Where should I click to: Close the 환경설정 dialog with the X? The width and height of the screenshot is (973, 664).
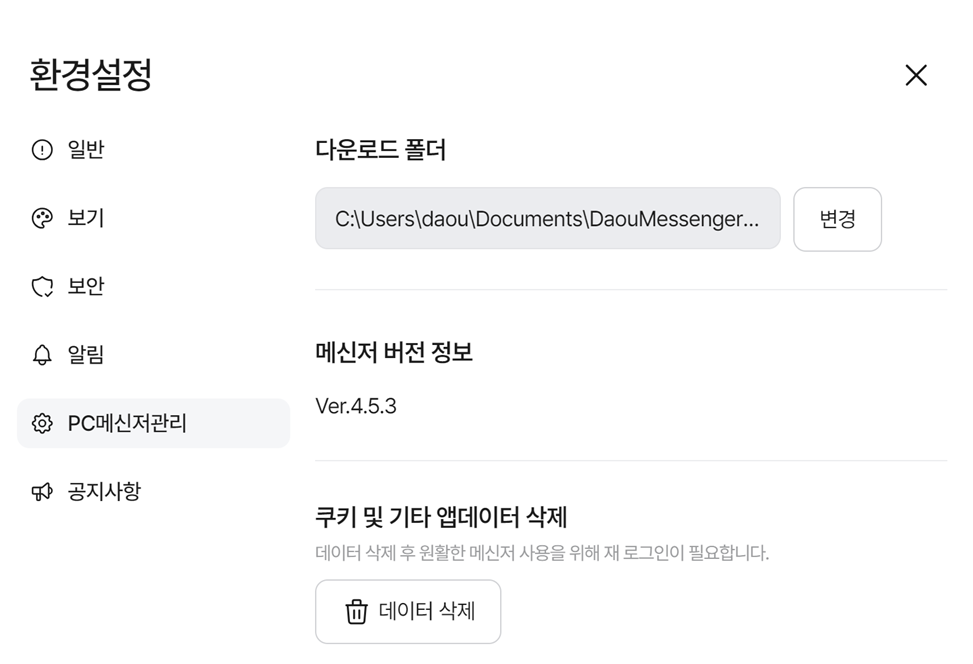pos(916,75)
